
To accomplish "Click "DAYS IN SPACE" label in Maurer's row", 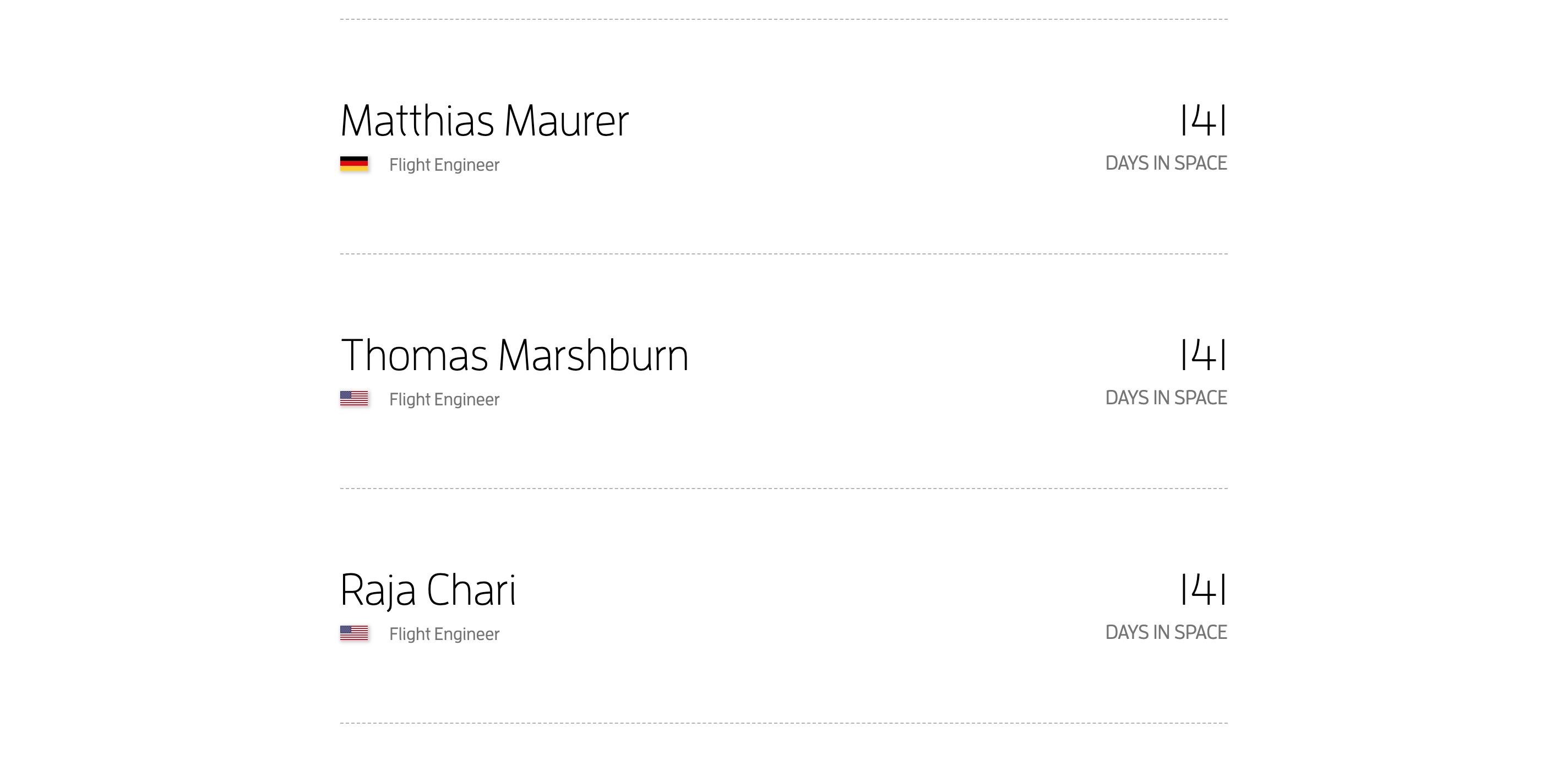I will (x=1166, y=163).
